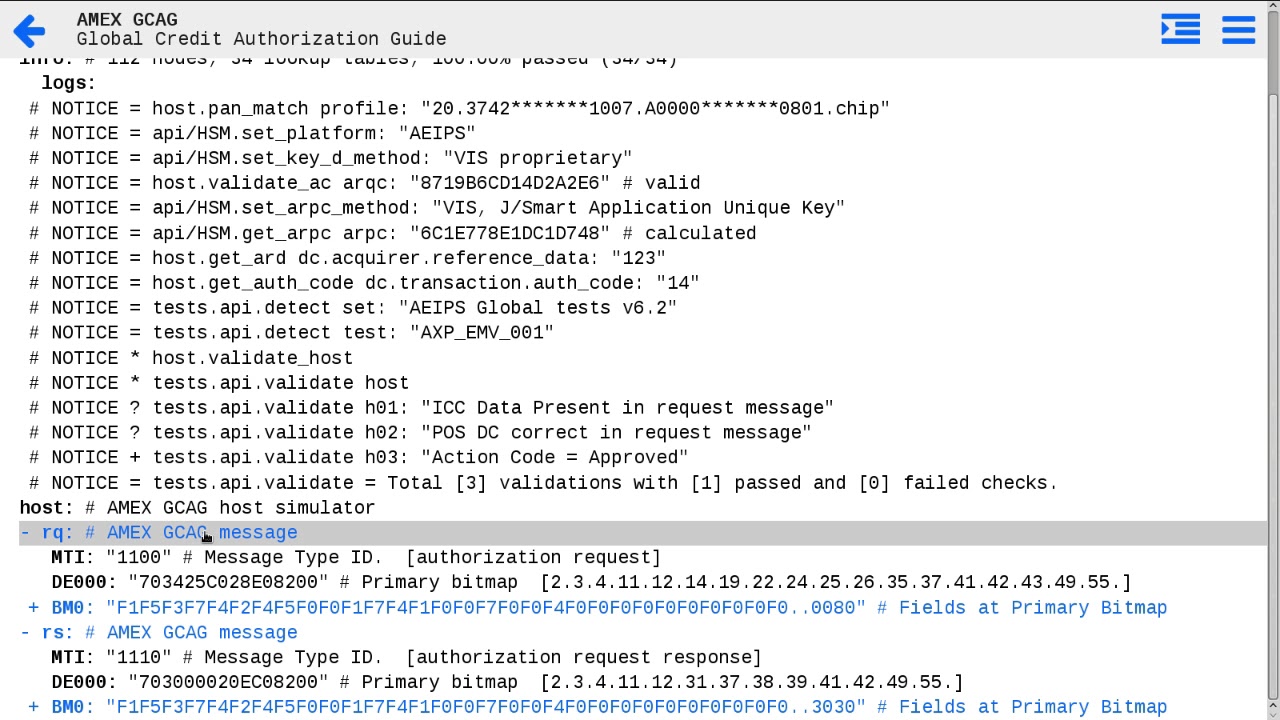Click the host.validate_ac arqc log line
The image size is (1280, 720).
point(365,183)
